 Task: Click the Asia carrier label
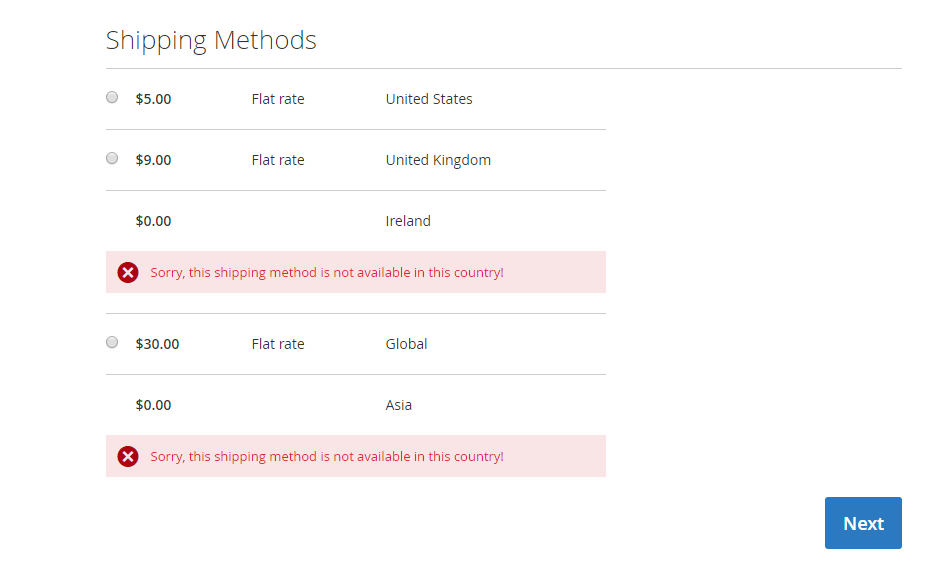point(398,405)
